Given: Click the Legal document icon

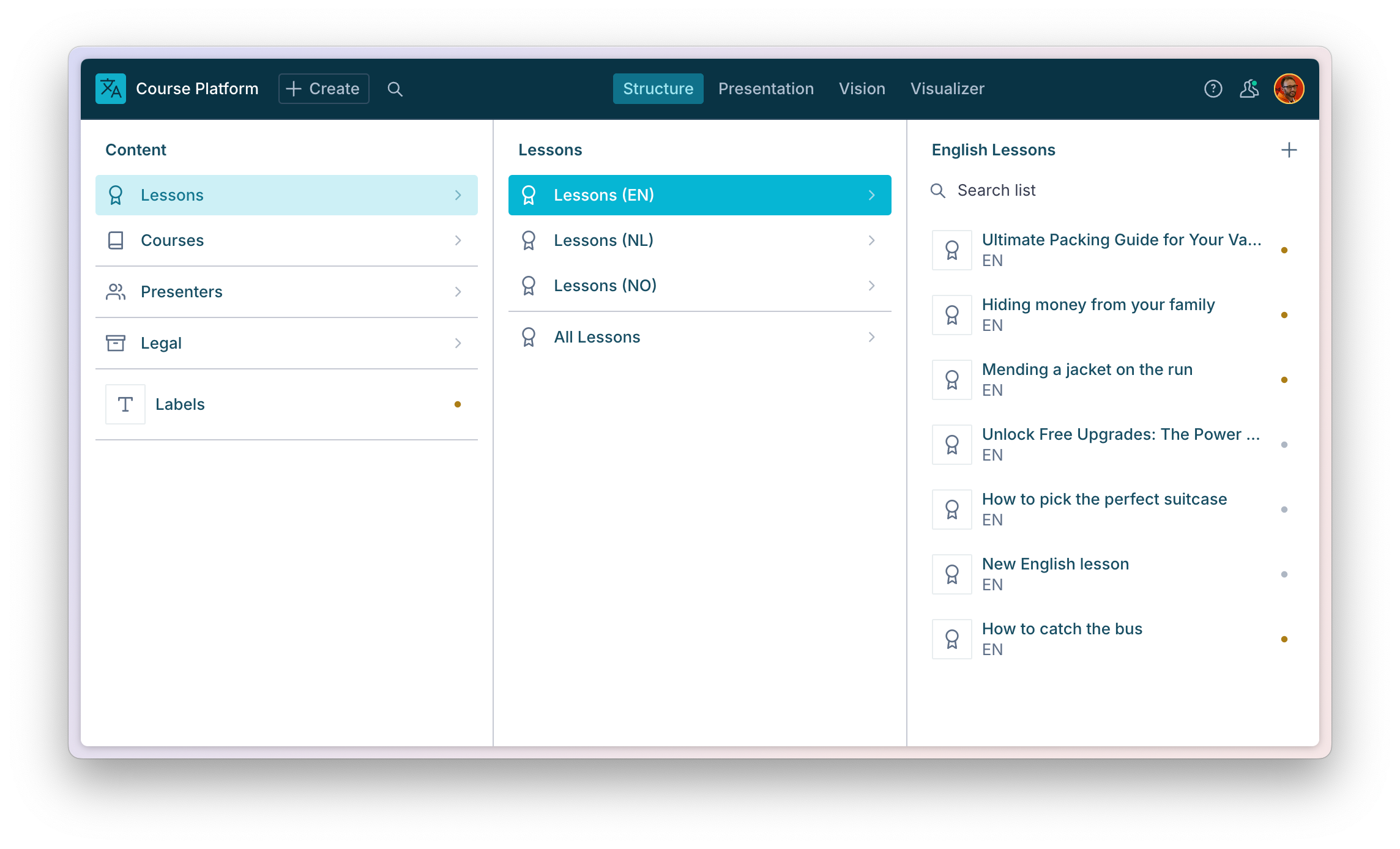Looking at the screenshot, I should point(117,343).
